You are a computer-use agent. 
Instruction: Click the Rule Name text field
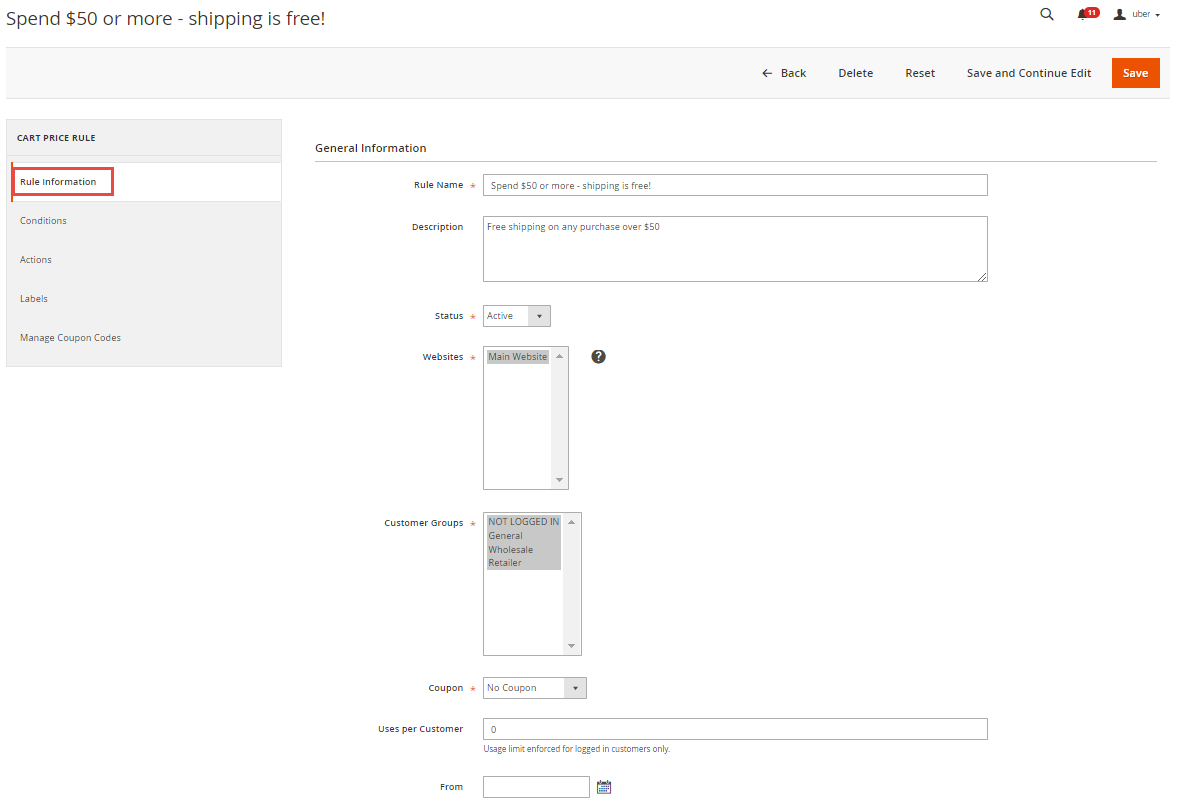click(735, 185)
